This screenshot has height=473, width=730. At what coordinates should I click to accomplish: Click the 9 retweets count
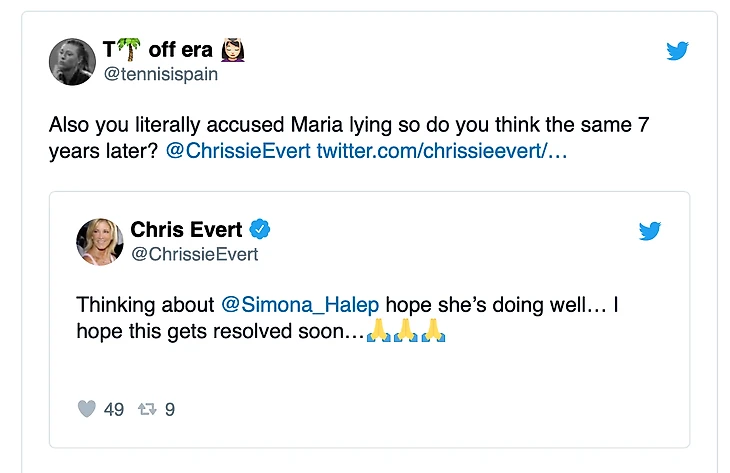coord(170,409)
